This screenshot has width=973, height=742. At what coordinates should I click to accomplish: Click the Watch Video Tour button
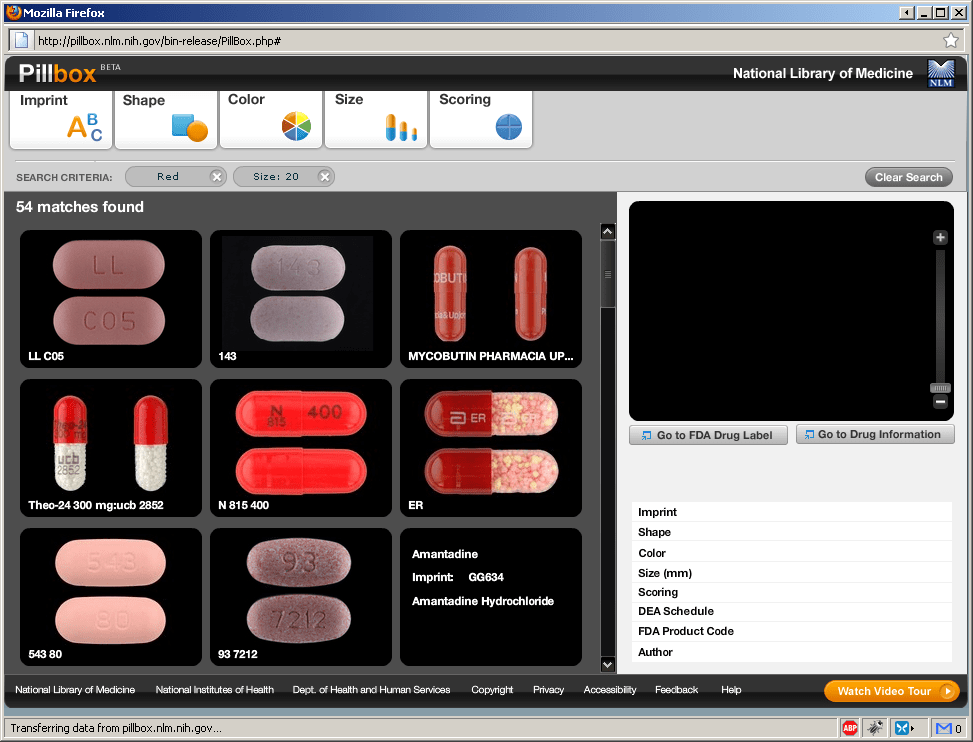[x=892, y=691]
